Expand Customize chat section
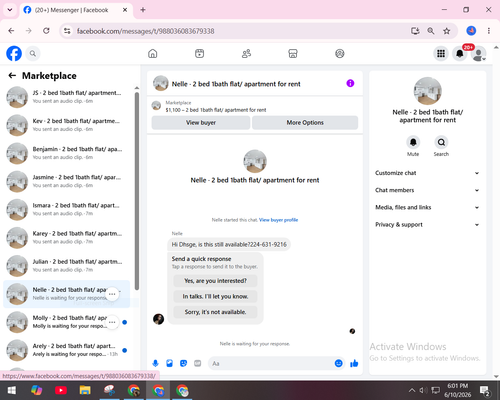The width and height of the screenshot is (500, 400). 427,173
